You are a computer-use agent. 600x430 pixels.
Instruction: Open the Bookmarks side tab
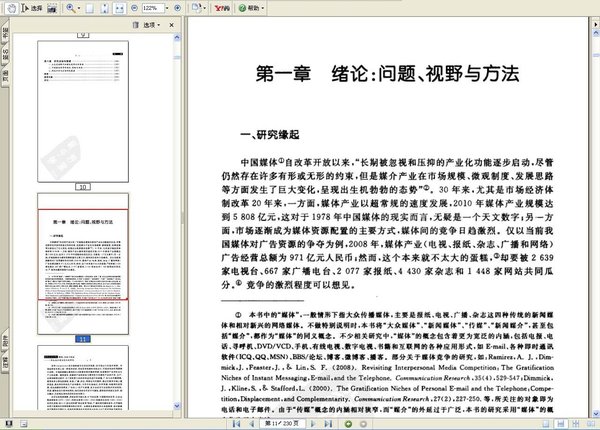coord(5,34)
